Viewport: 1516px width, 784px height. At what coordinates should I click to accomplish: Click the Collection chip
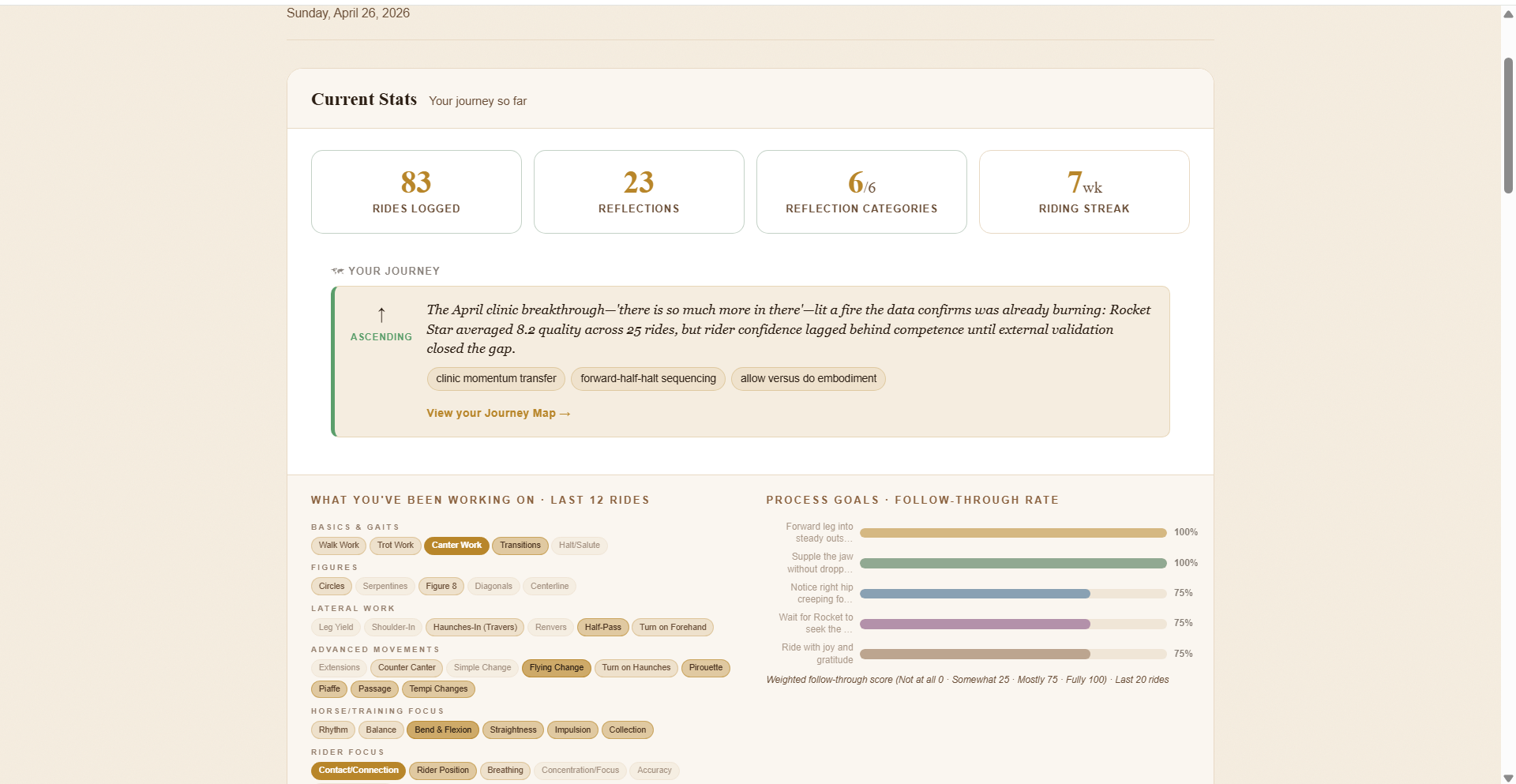(628, 730)
